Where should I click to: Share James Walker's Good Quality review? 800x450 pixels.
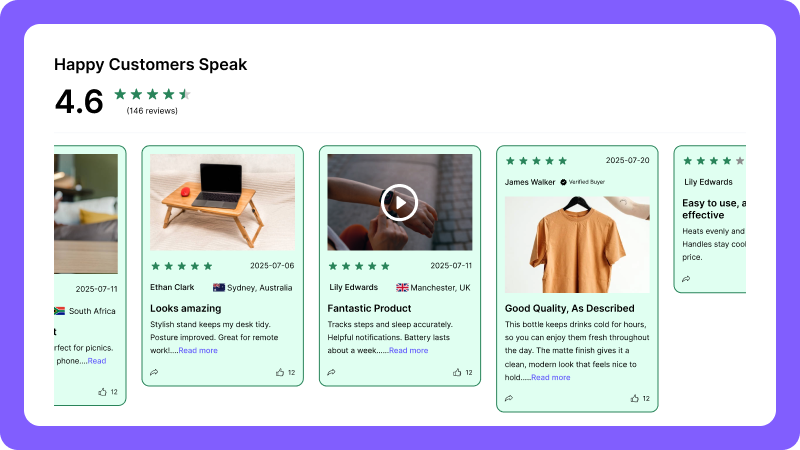[x=509, y=398]
